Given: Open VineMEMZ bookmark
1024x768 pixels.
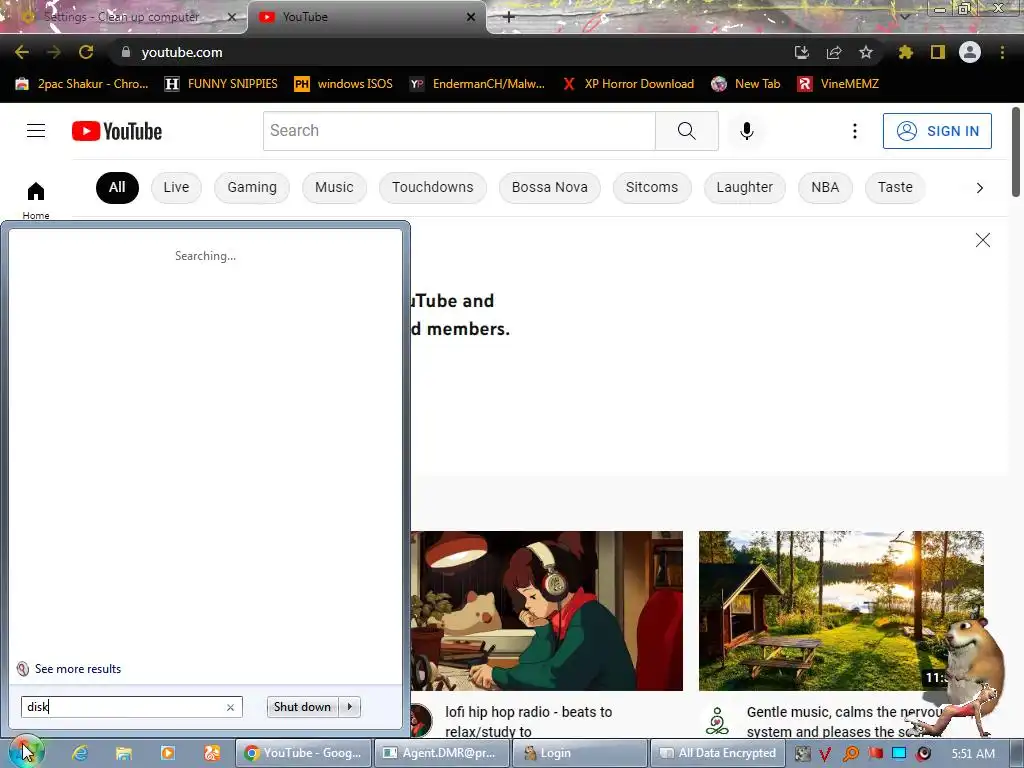Looking at the screenshot, I should (x=839, y=84).
